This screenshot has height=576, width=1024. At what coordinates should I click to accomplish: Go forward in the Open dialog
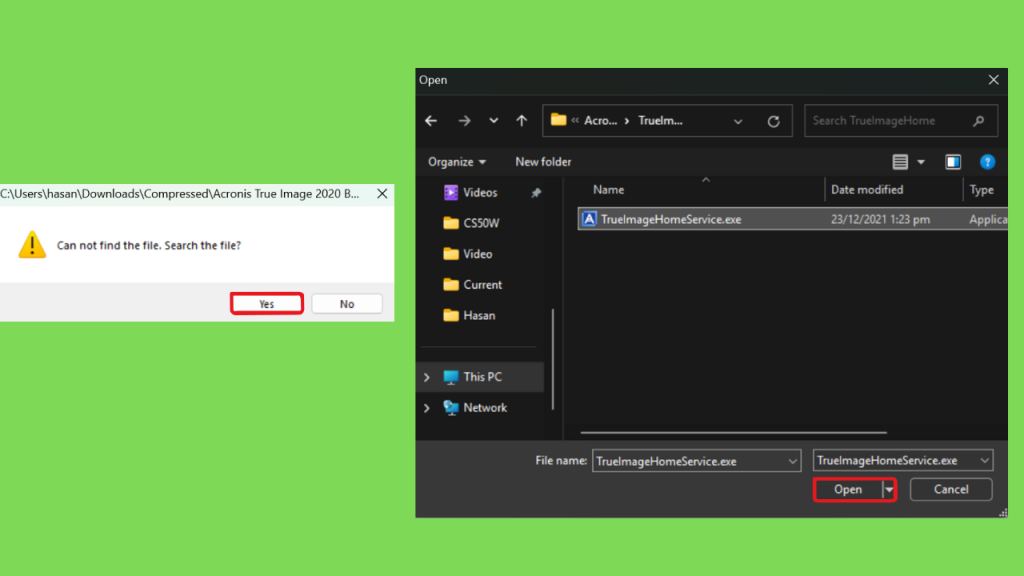pos(464,121)
